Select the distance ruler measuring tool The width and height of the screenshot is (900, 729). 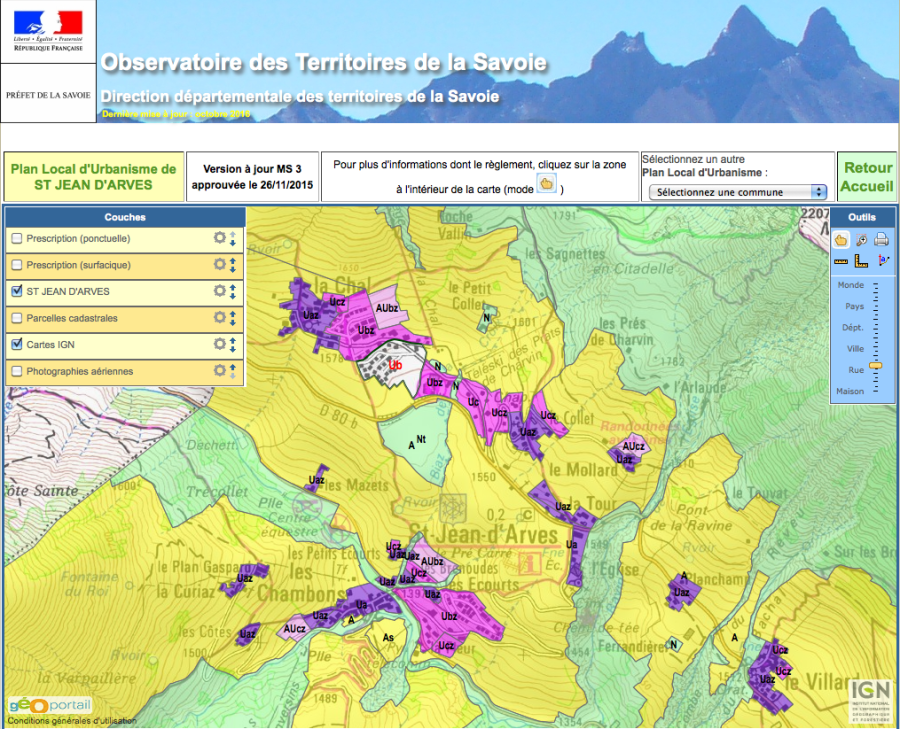pyautogui.click(x=842, y=261)
